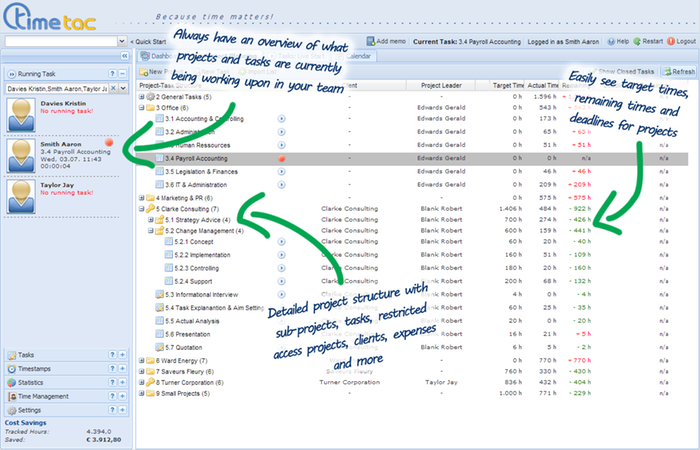700x450 pixels.
Task: Start task 3.1 Accounting & Controlling play icon
Action: [x=281, y=119]
